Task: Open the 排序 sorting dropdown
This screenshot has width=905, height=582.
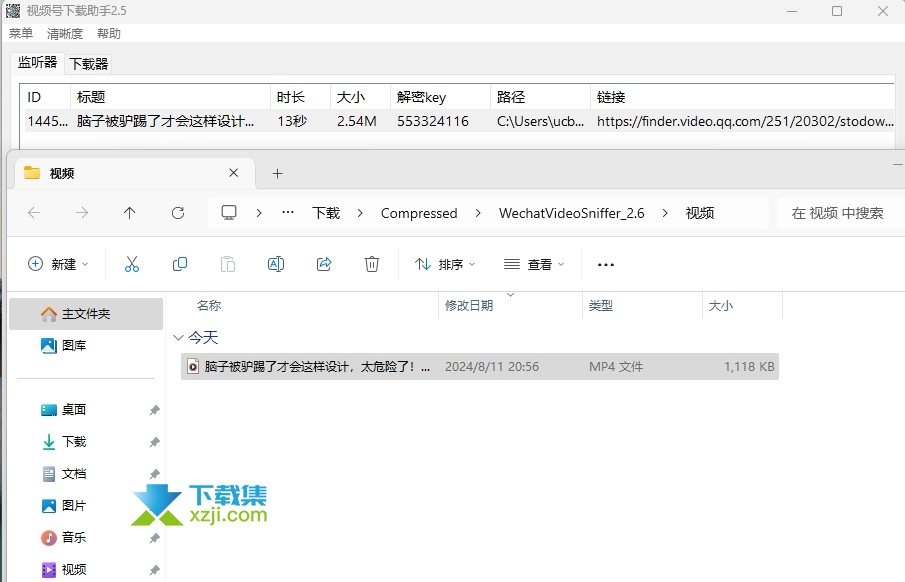Action: (x=444, y=263)
